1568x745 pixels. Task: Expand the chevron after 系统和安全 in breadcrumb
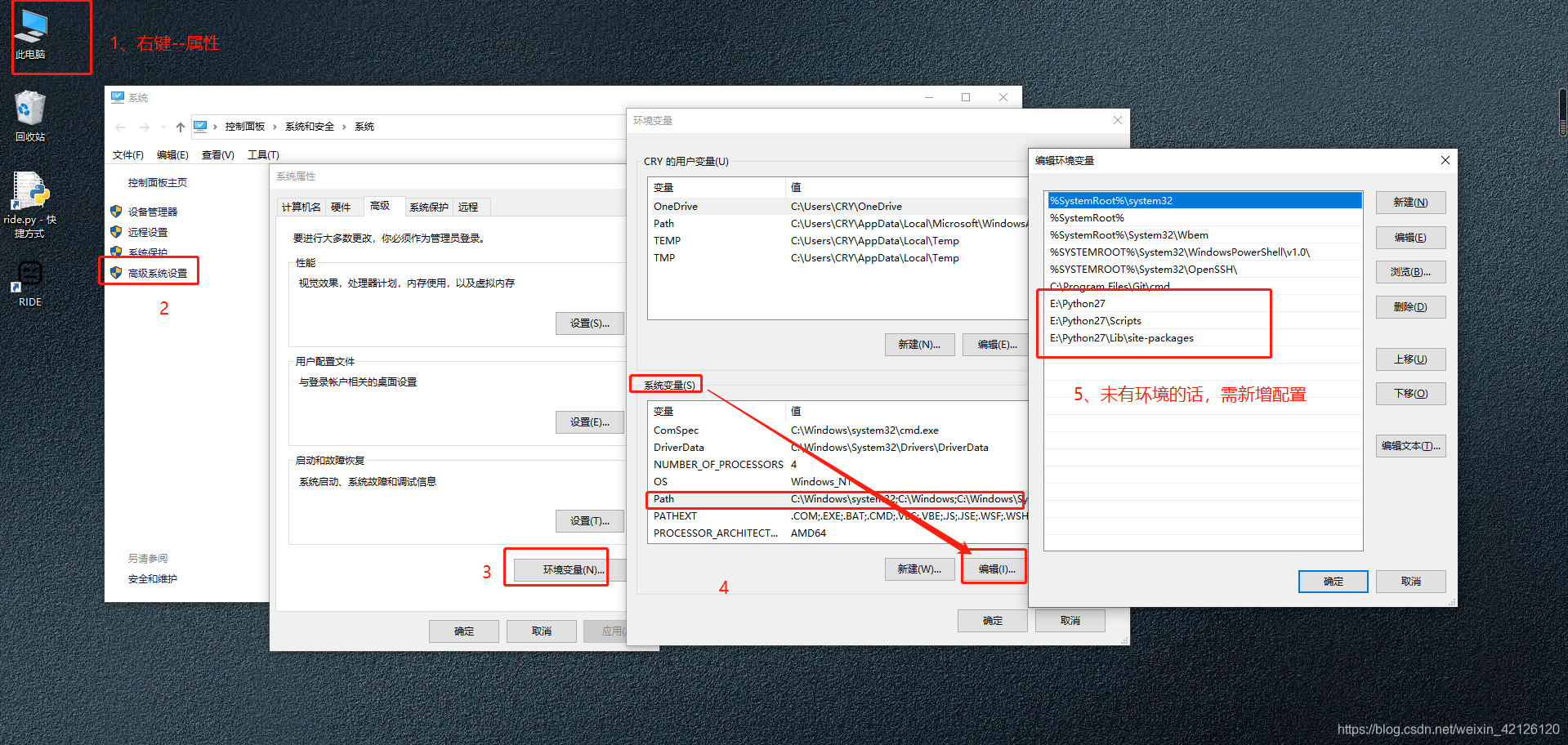coord(344,127)
